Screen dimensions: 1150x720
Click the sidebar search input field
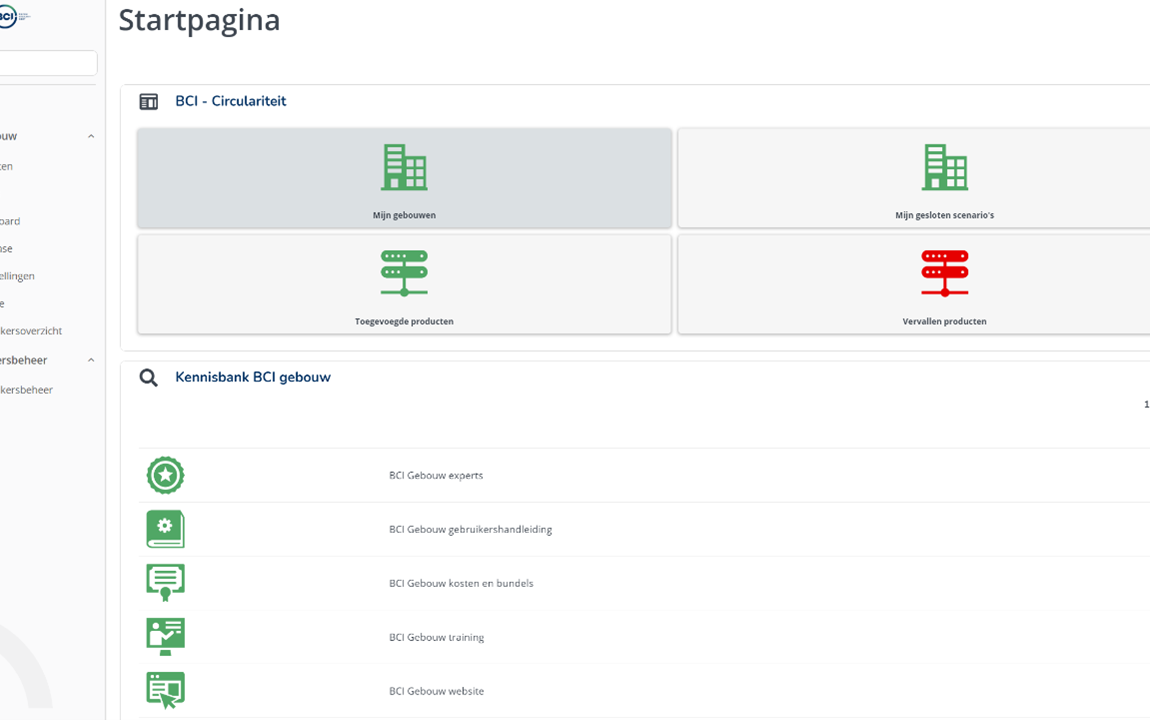[48, 63]
